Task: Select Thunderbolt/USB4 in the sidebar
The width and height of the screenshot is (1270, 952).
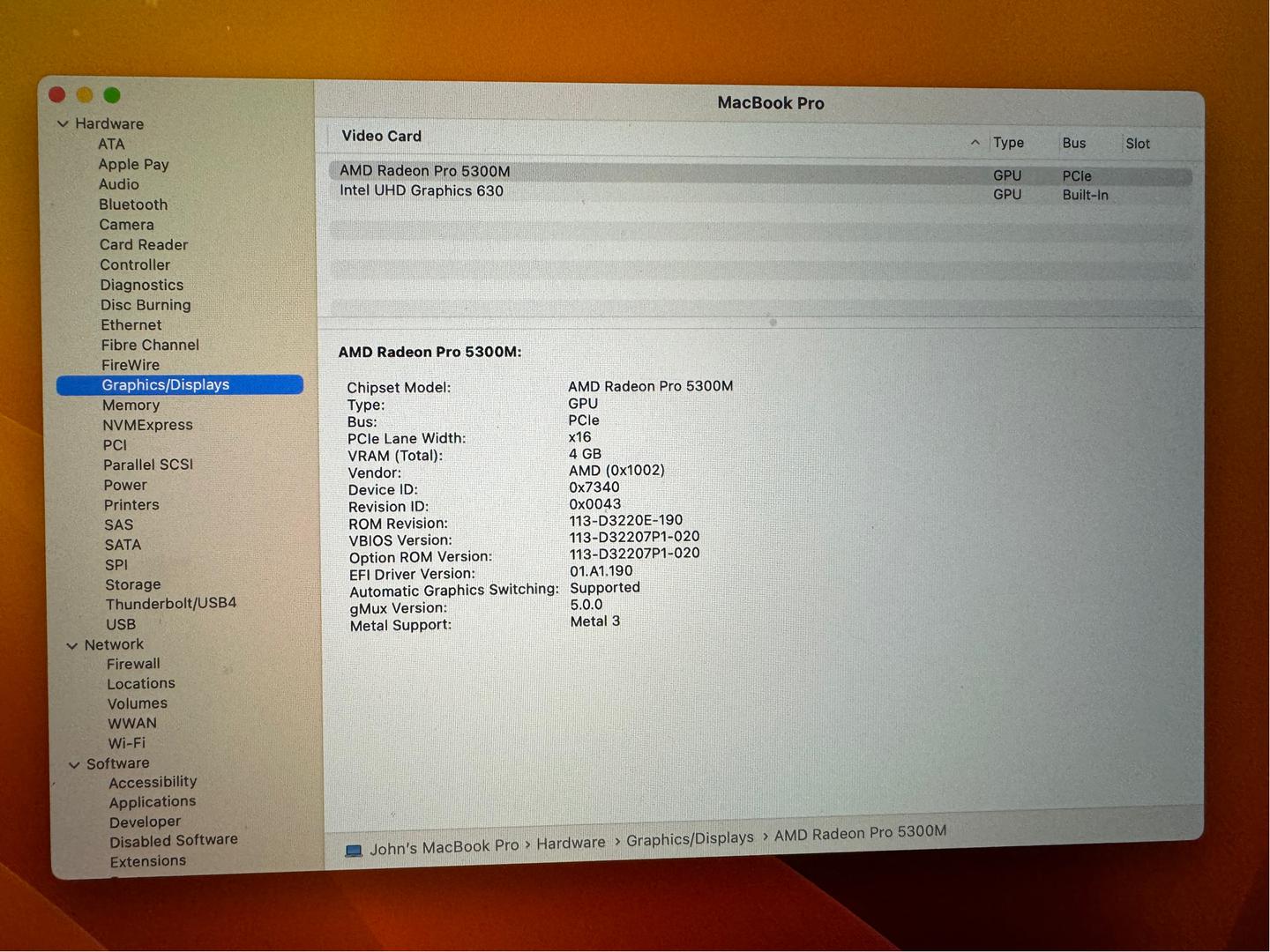Action: pos(171,604)
